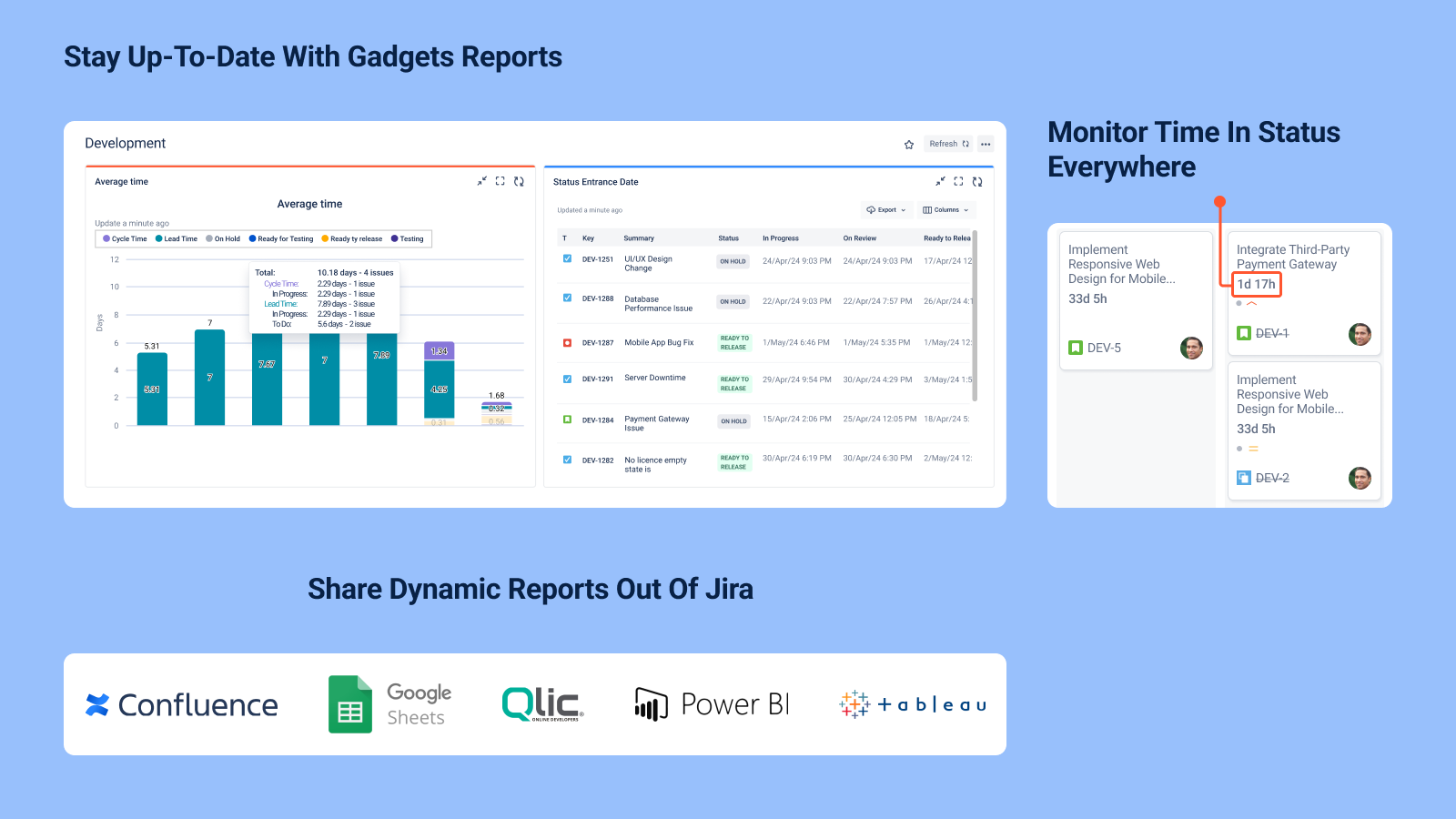Toggle Testing legend series
Image resolution: width=1456 pixels, height=819 pixels.
(x=408, y=238)
